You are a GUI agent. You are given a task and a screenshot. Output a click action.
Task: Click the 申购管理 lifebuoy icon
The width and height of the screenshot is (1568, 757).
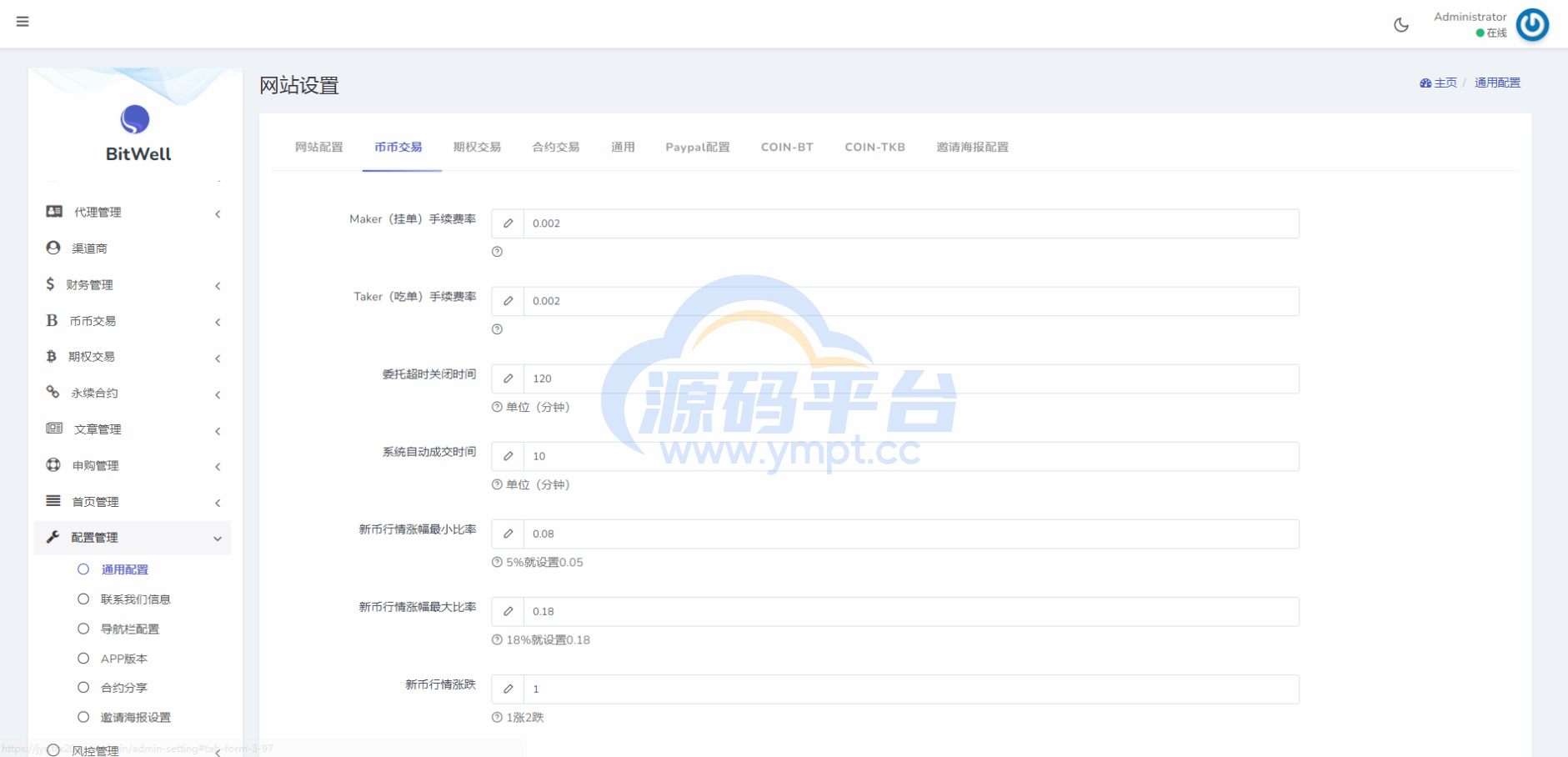click(x=53, y=464)
